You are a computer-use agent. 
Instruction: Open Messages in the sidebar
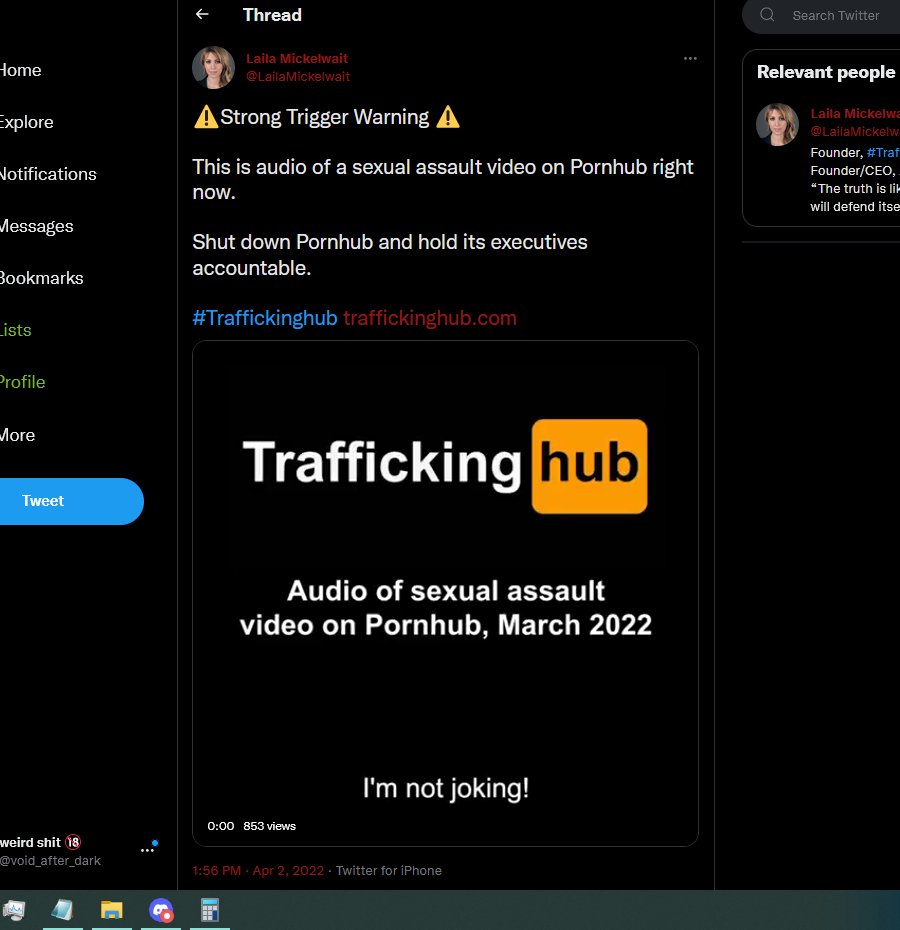coord(36,226)
